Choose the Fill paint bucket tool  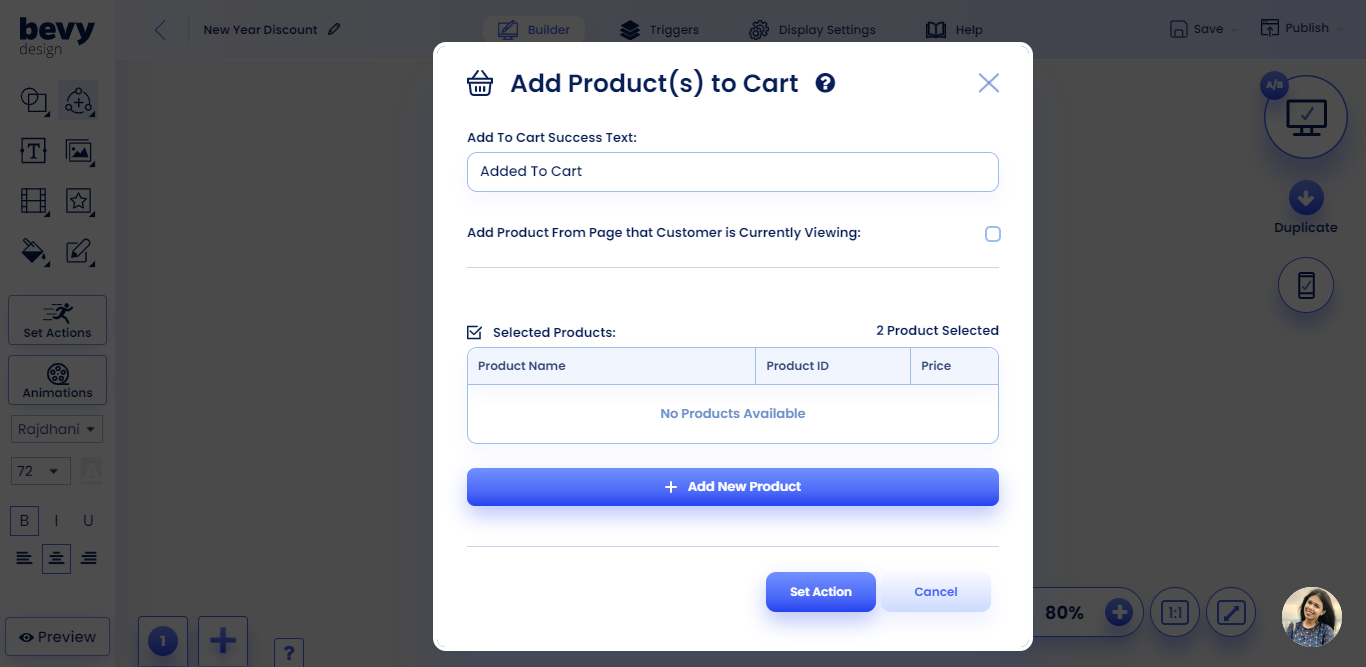pos(34,251)
